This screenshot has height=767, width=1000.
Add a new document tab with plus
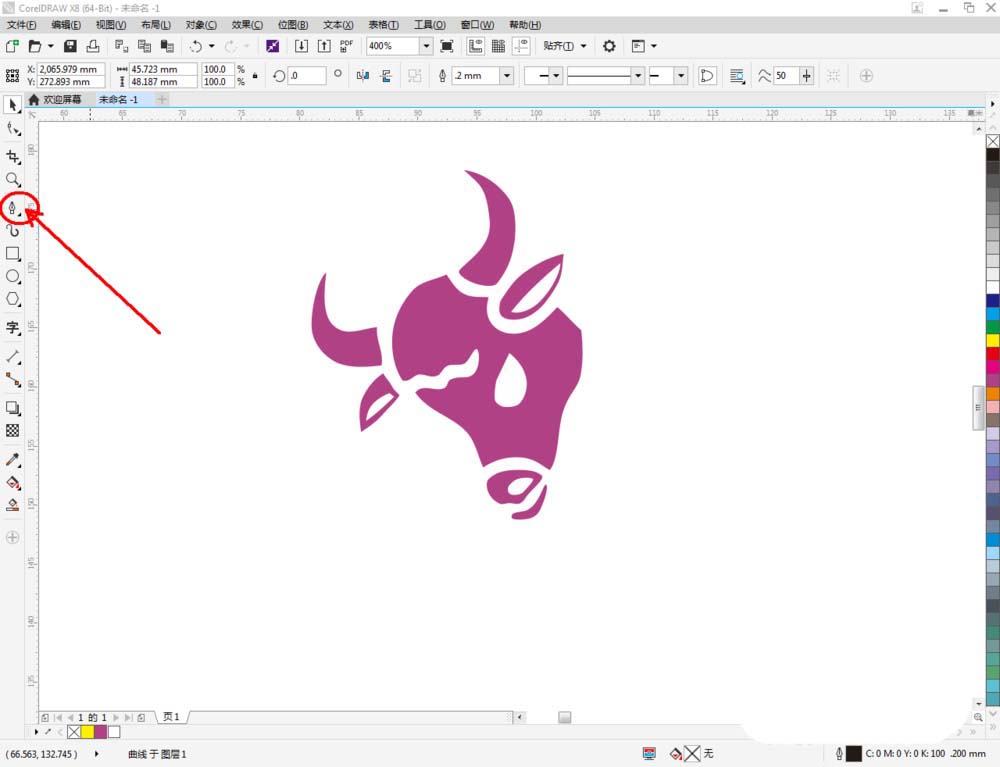point(162,99)
